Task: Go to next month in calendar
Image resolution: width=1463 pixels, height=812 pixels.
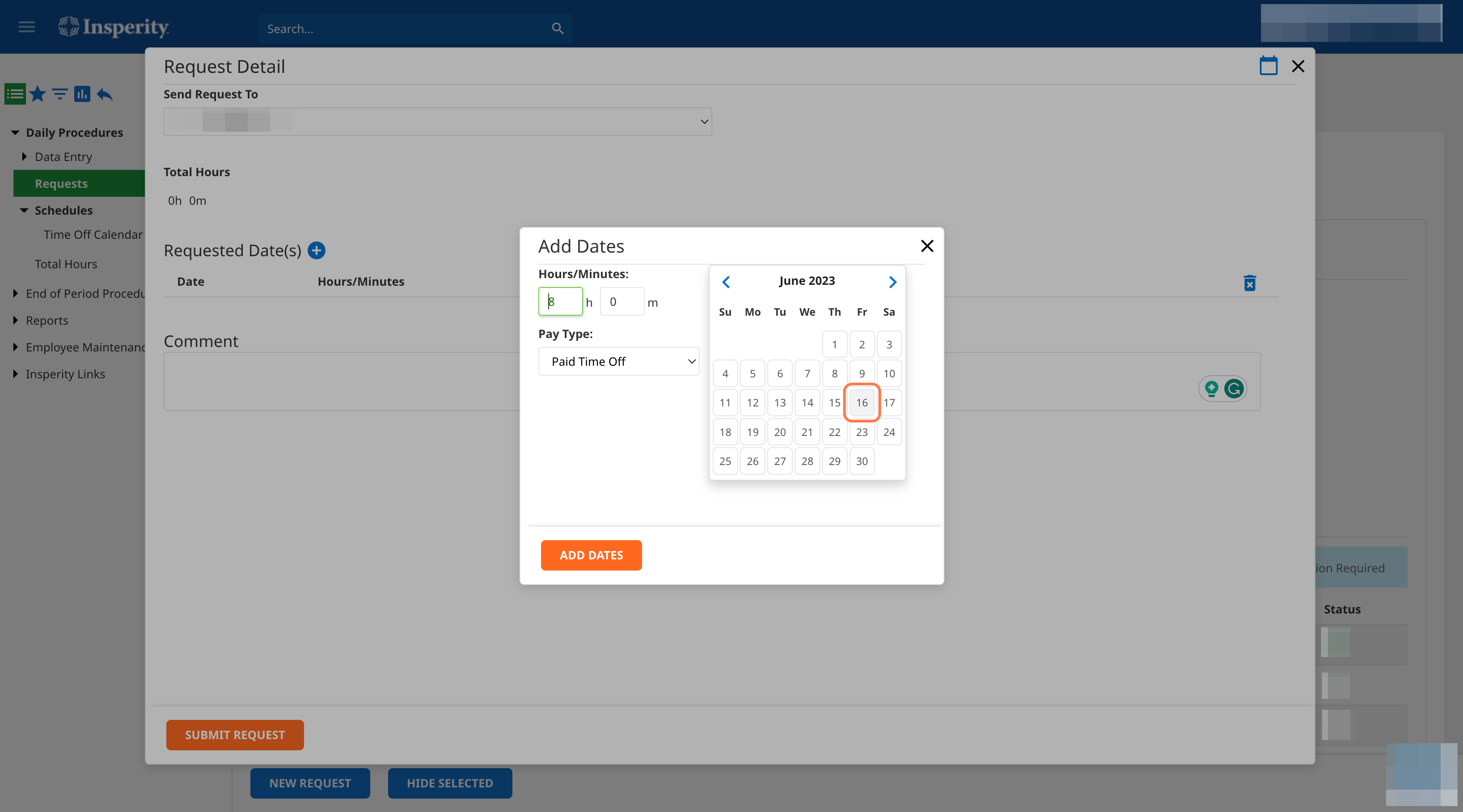Action: click(892, 282)
